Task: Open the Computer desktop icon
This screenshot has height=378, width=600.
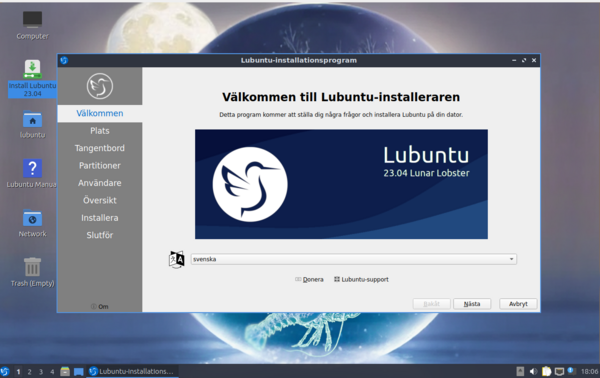Action: pos(32,25)
